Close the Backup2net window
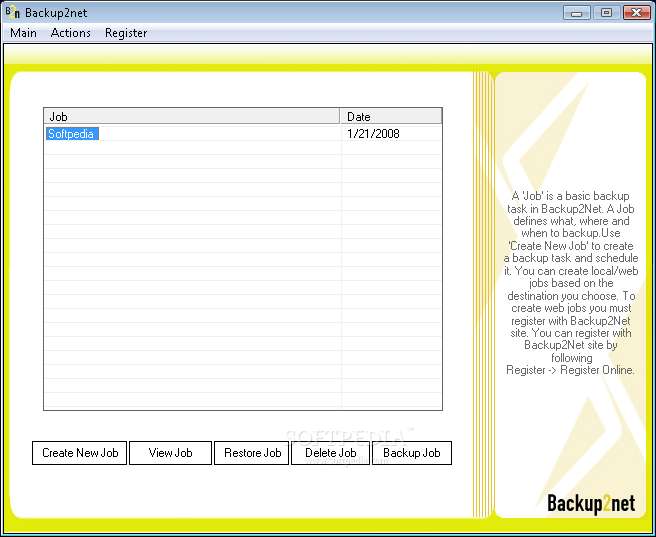Image resolution: width=656 pixels, height=537 pixels. (x=636, y=13)
